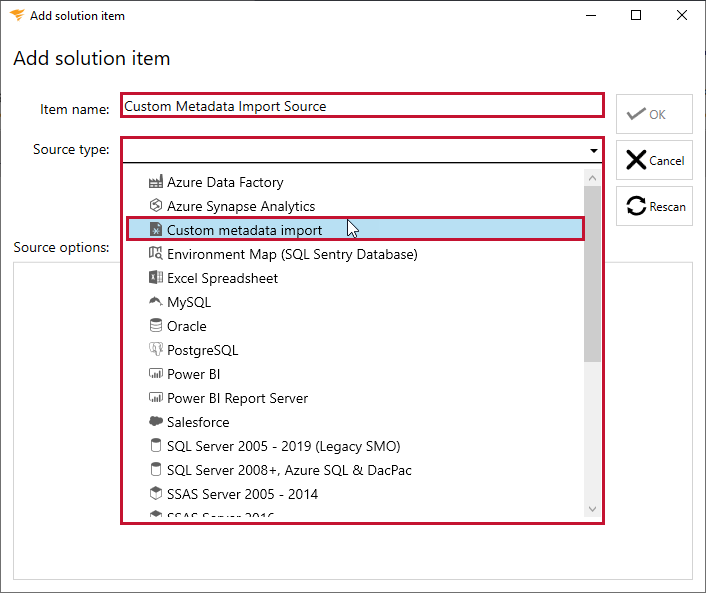This screenshot has height=593, width=706.
Task: Click the Environment Map magnifier icon
Action: 155,253
